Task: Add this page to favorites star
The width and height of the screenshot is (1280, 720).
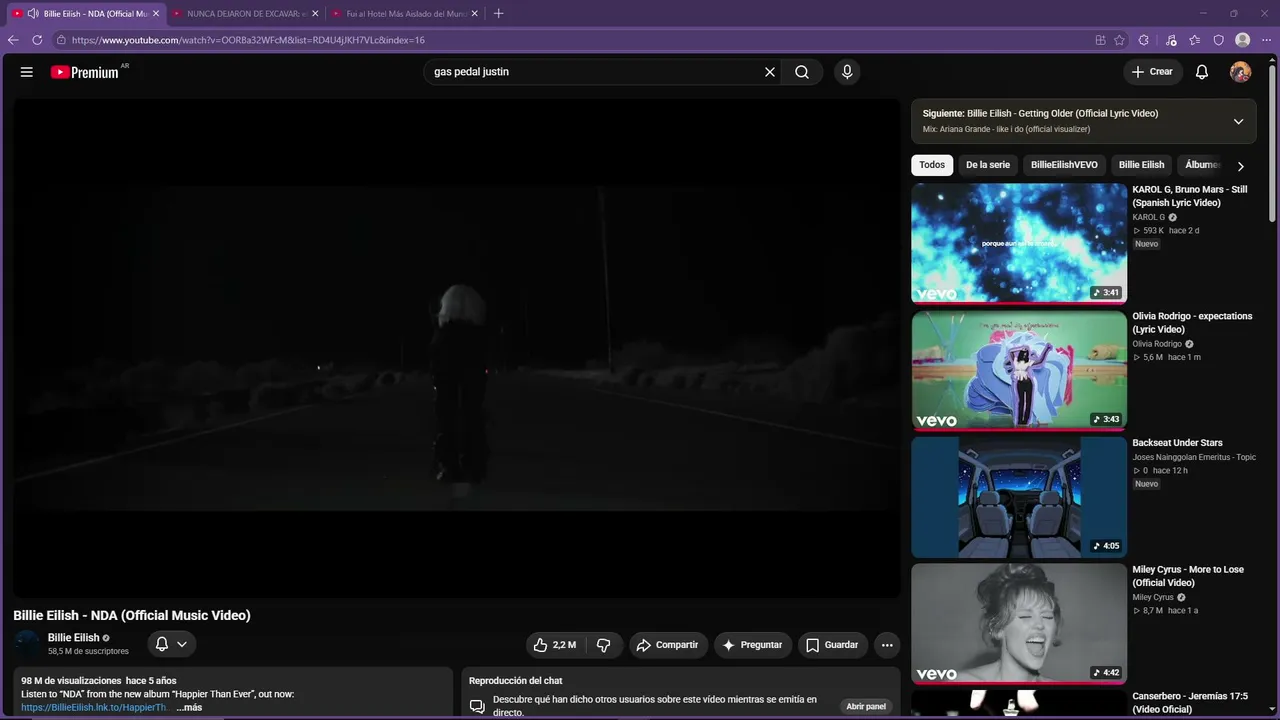Action: (1119, 40)
